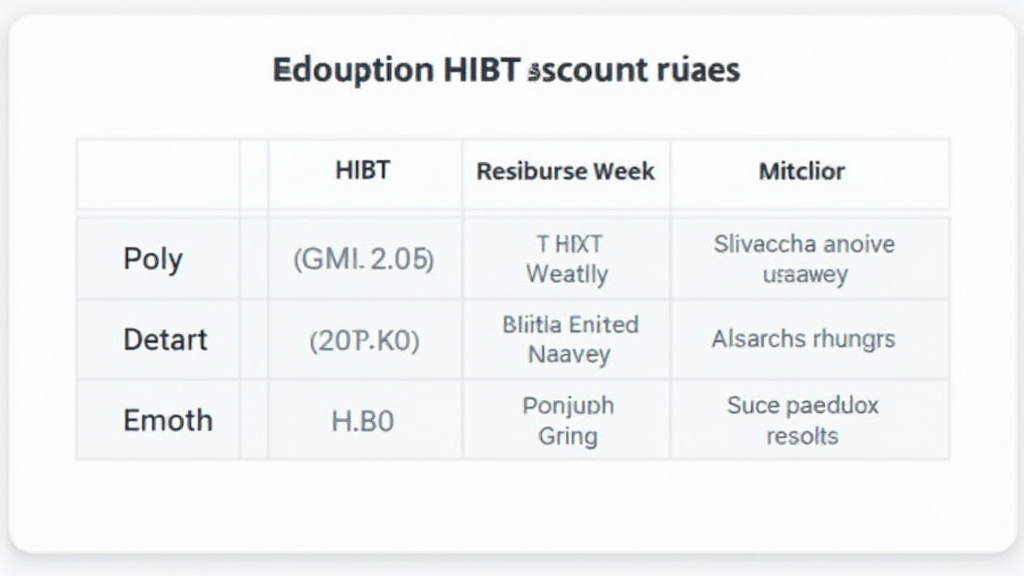Click the narrow empty cell beside Detart
Image resolution: width=1024 pixels, height=576 pixels.
(254, 340)
